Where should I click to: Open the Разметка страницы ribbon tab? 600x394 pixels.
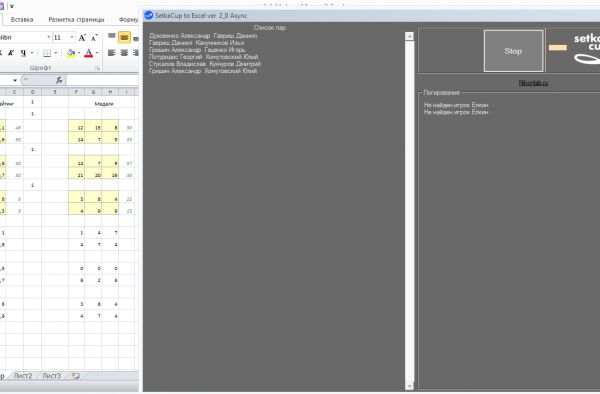point(76,20)
